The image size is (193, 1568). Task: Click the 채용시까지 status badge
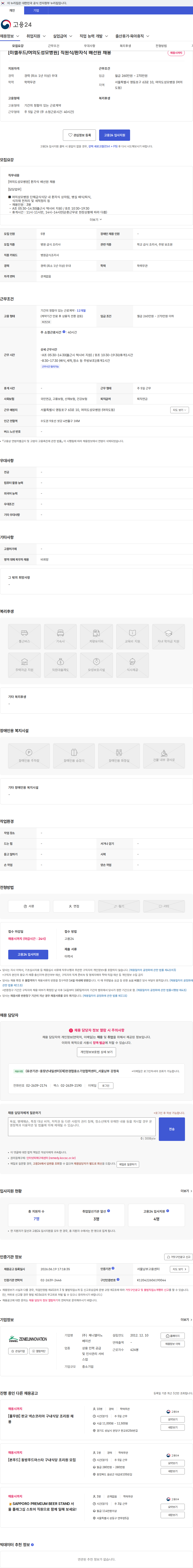point(176,53)
